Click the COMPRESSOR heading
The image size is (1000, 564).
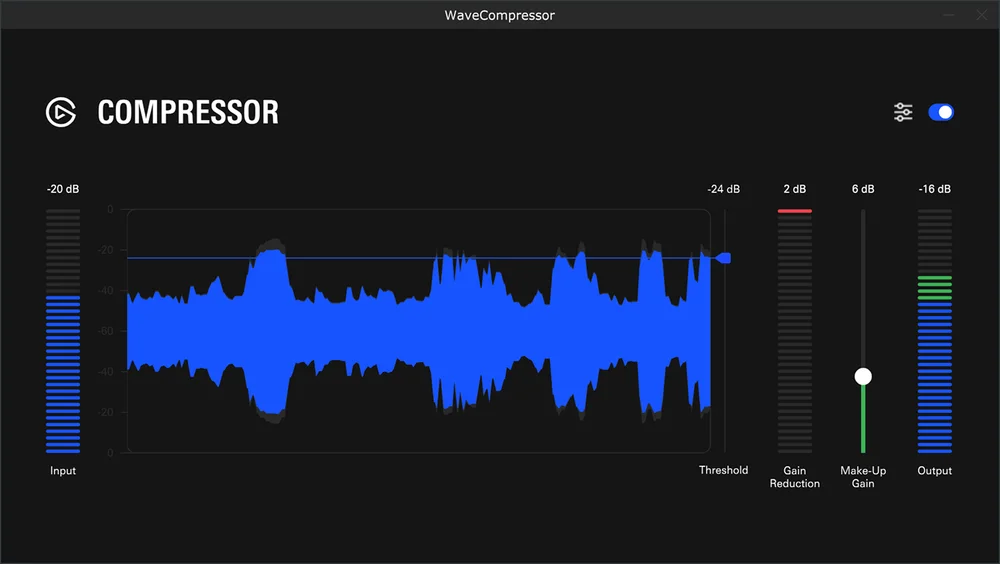(x=188, y=112)
